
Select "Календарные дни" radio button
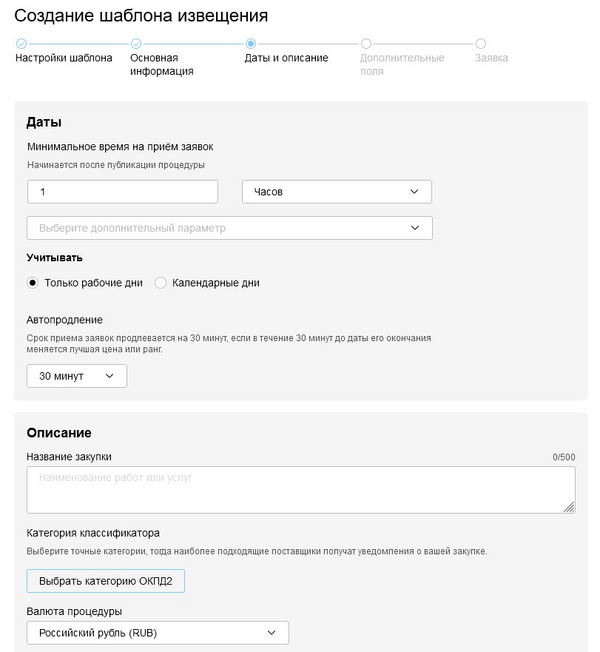(x=160, y=283)
